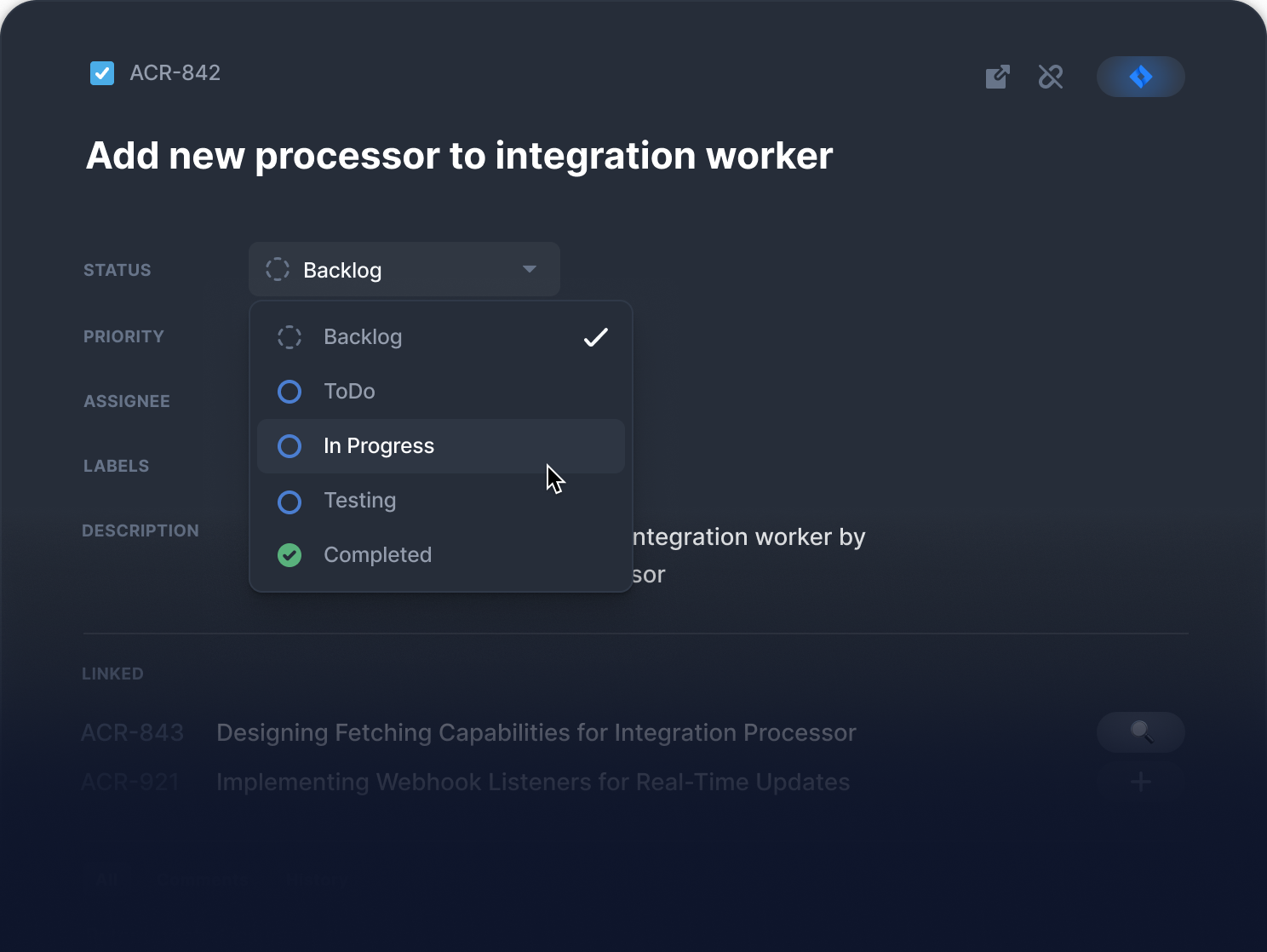Click the magnifier icon beside ACR-843
The image size is (1267, 952).
tap(1140, 732)
